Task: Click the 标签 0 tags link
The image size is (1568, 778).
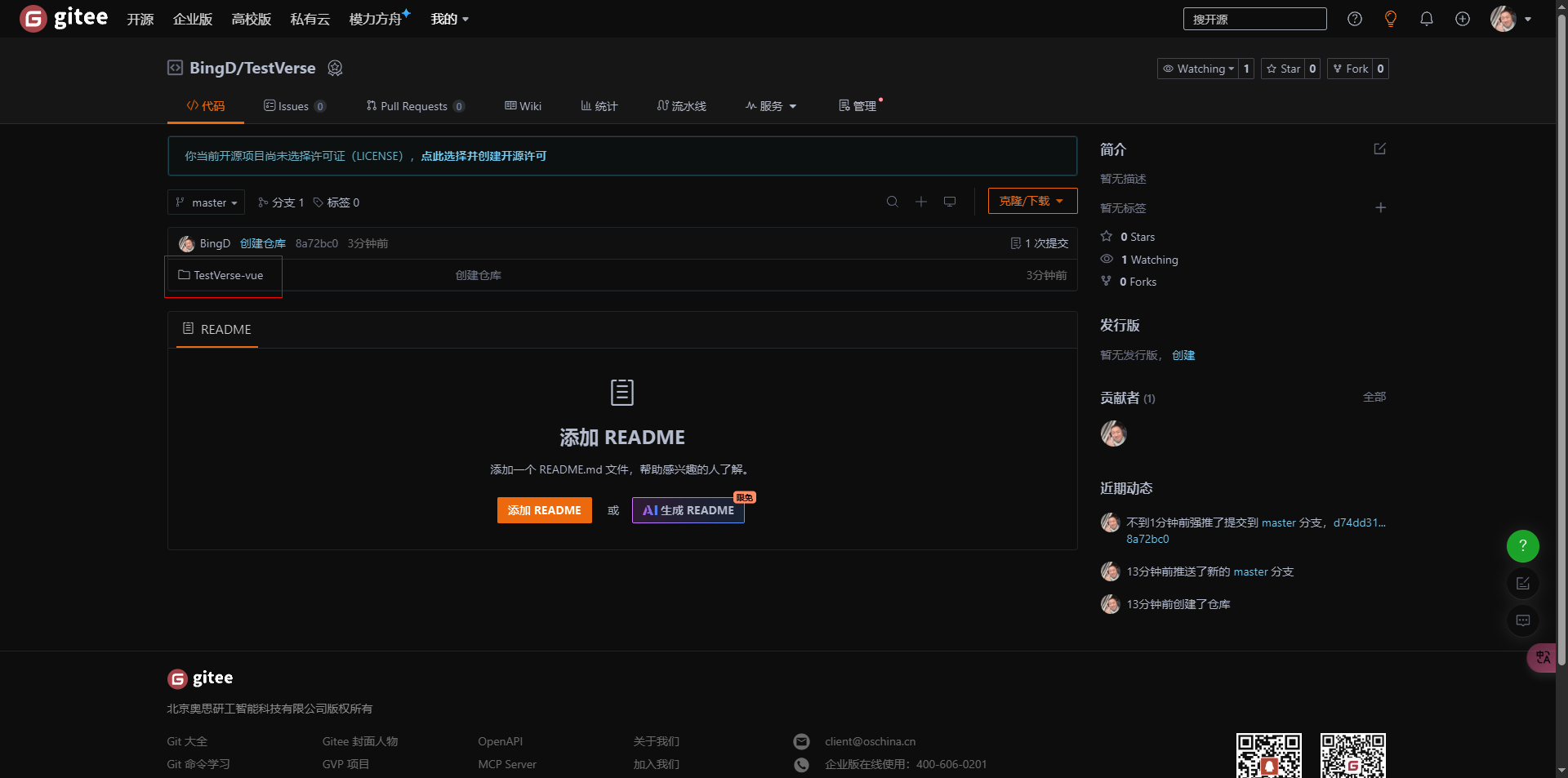Action: [336, 202]
